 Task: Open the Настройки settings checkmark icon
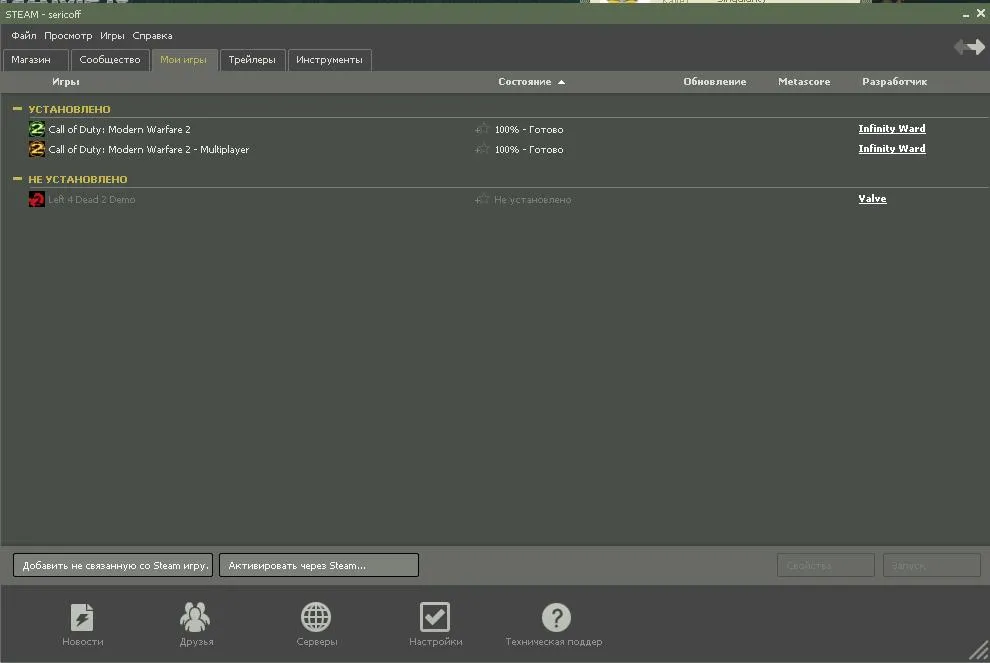click(x=435, y=617)
